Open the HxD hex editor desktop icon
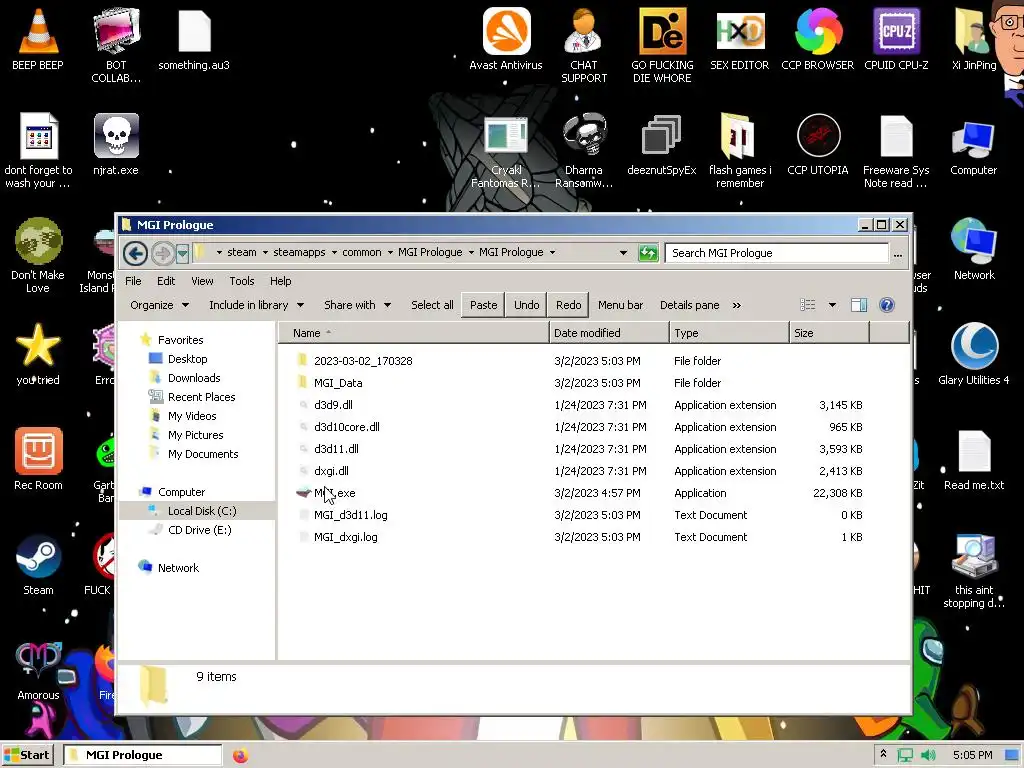The image size is (1024, 768). point(740,39)
